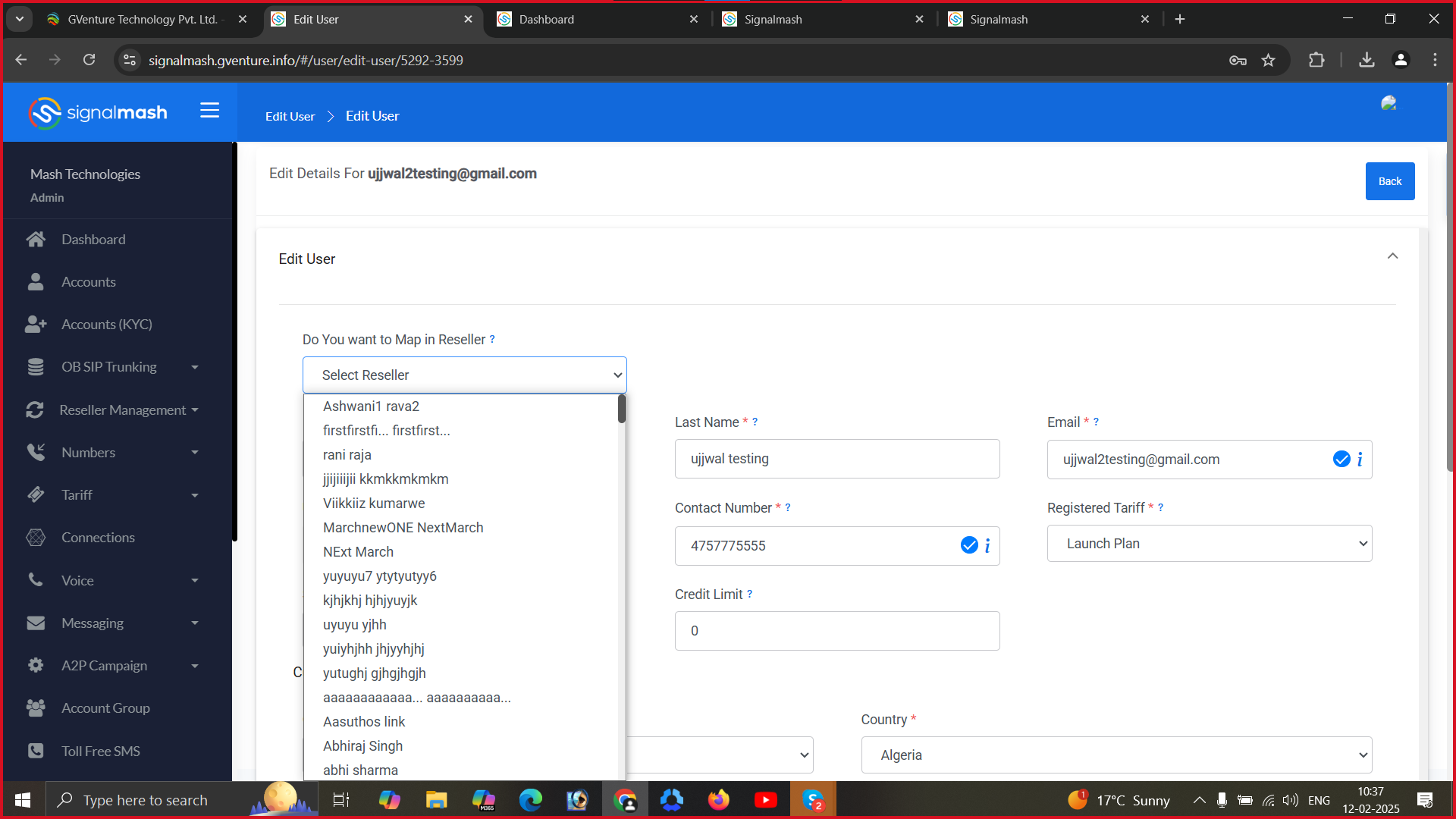
Task: Open Account Group in sidebar
Action: 105,708
